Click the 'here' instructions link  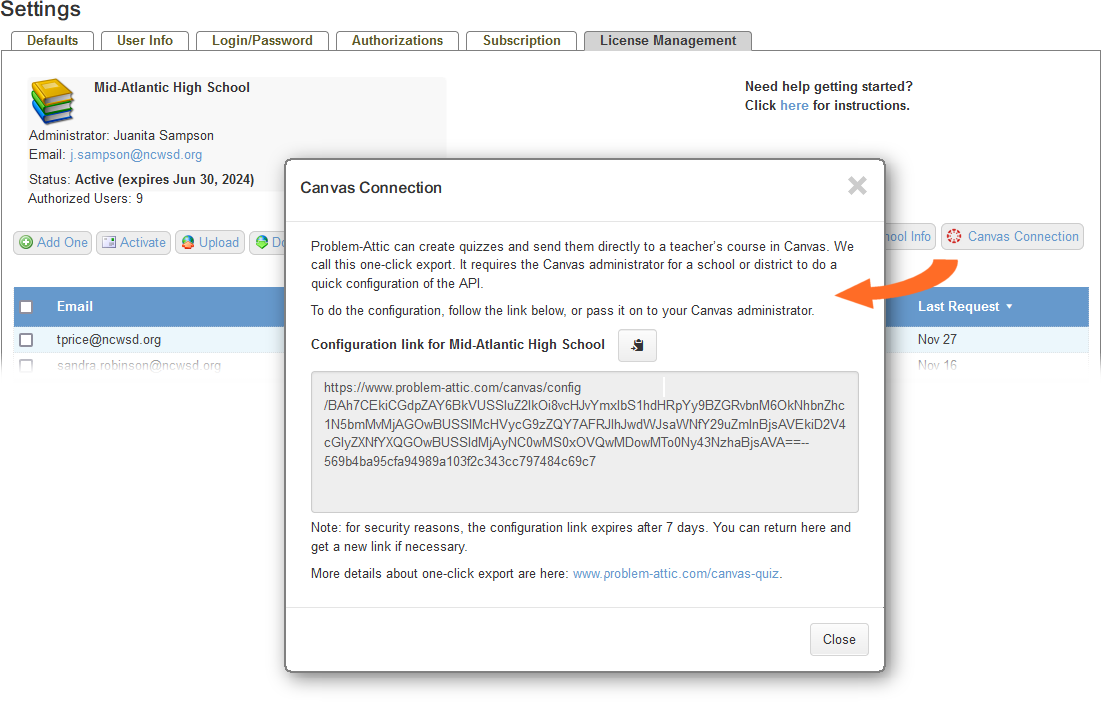tap(794, 105)
